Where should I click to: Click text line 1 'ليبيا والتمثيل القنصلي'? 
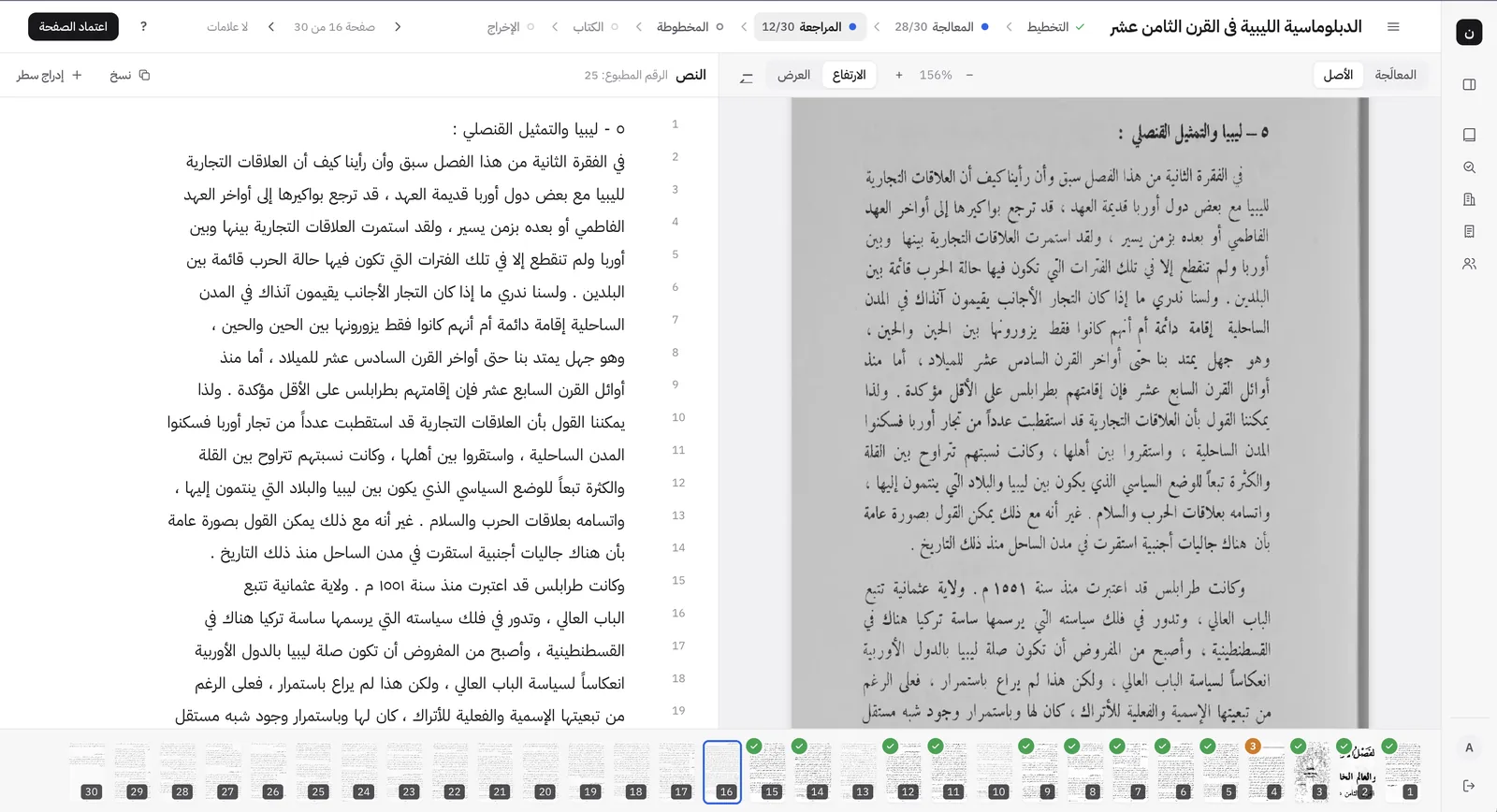pos(538,129)
